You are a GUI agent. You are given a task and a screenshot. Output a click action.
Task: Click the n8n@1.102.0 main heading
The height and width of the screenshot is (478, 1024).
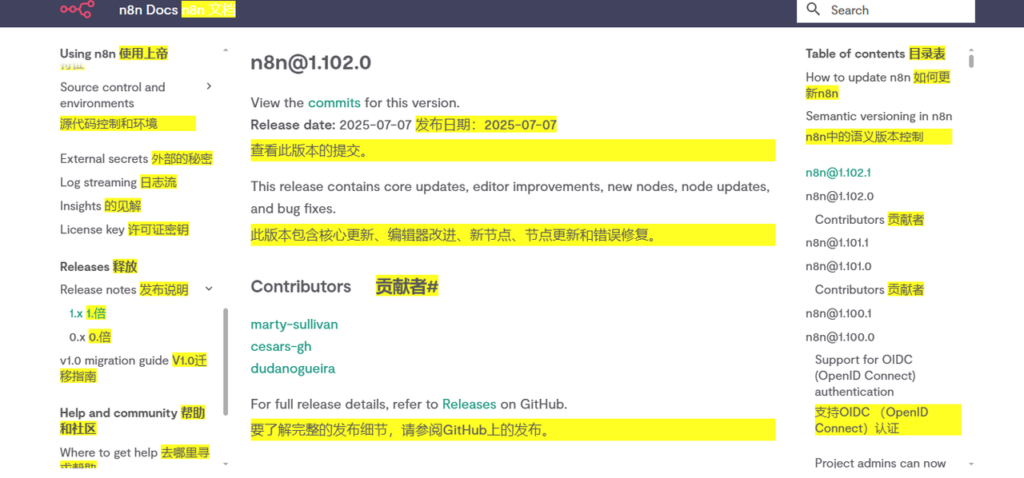pos(311,63)
